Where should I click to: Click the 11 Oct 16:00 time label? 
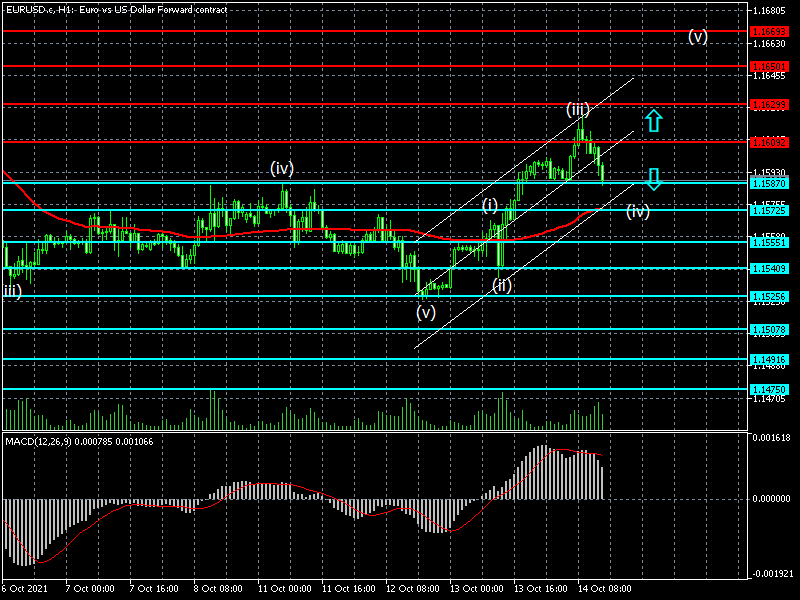348,589
